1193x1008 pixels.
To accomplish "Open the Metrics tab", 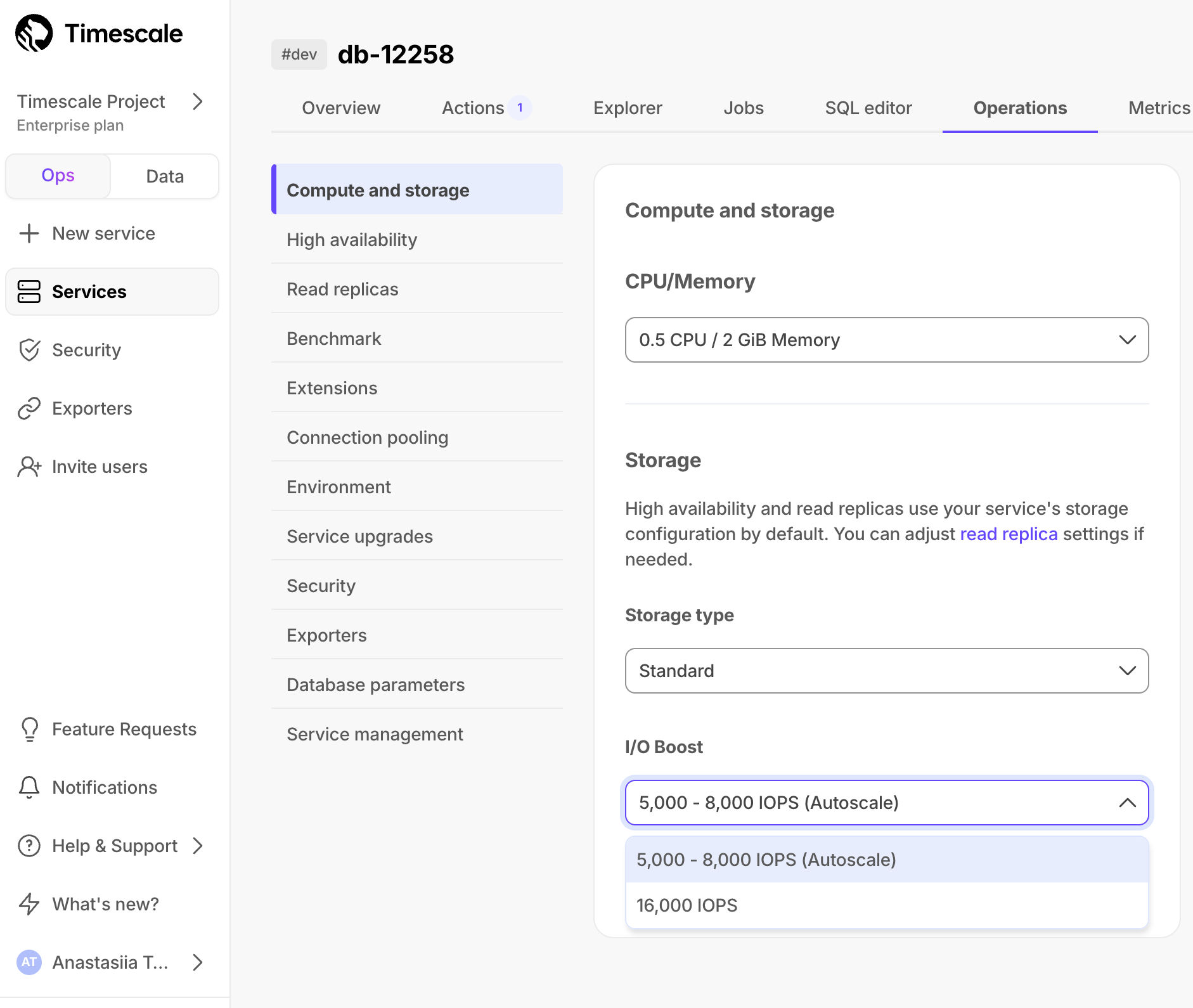I will 1159,108.
